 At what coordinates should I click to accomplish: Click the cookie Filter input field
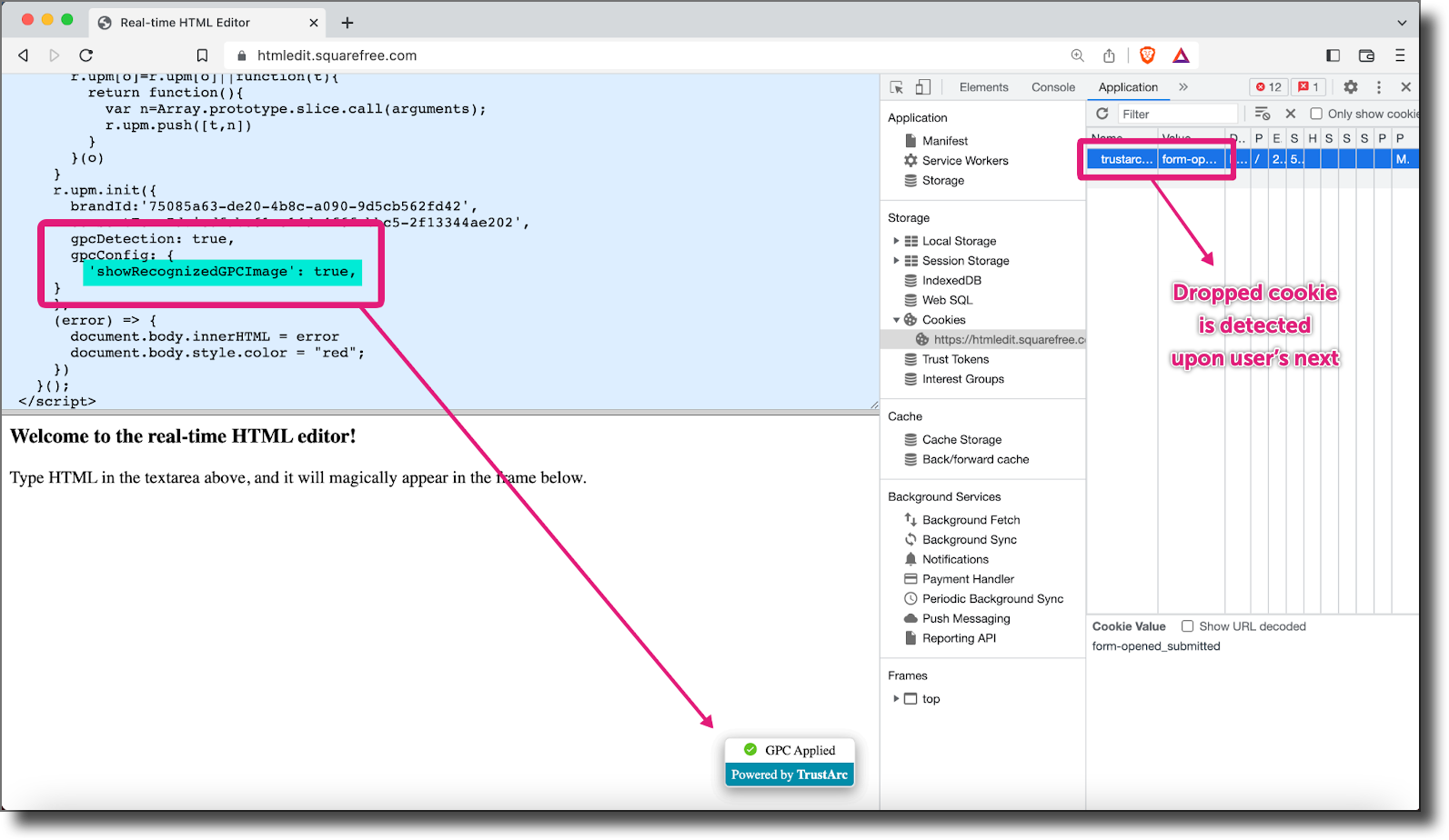click(1178, 114)
